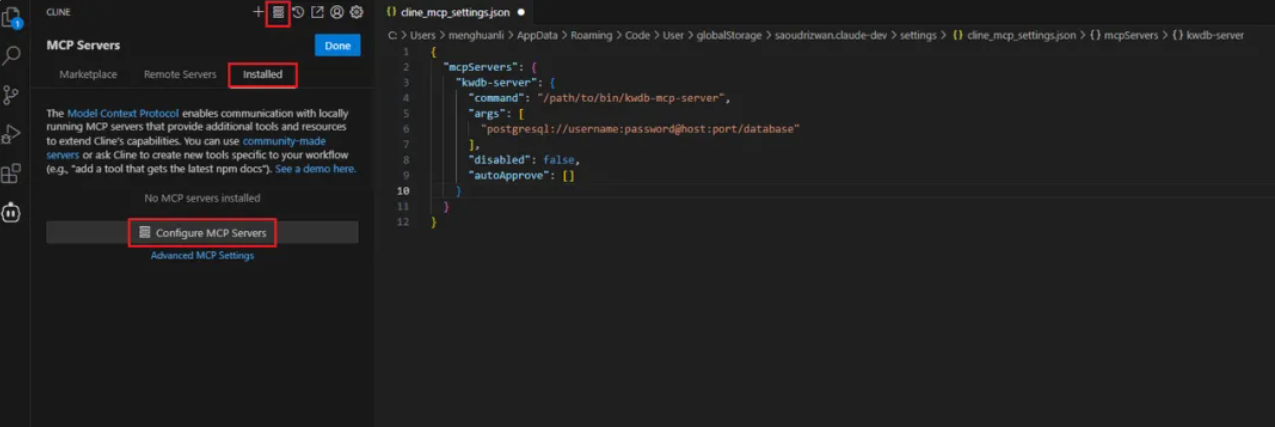Open the Source Control view
Image resolution: width=1275 pixels, height=427 pixels.
click(11, 95)
